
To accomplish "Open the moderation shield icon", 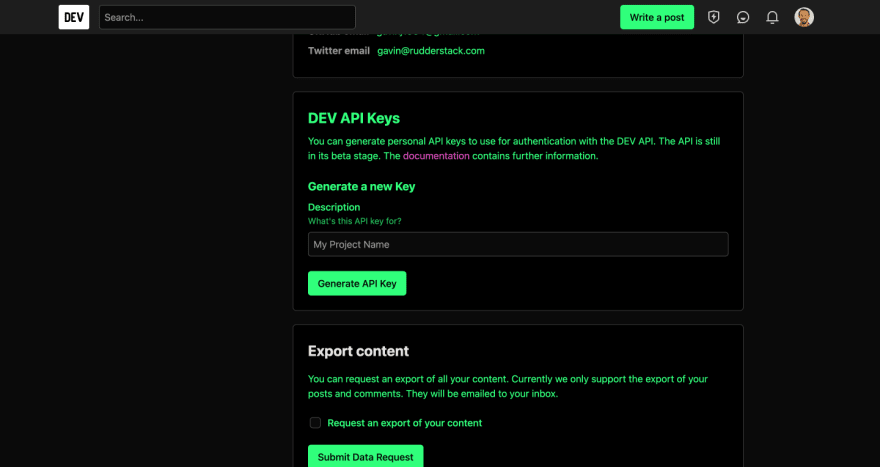I will (x=713, y=17).
